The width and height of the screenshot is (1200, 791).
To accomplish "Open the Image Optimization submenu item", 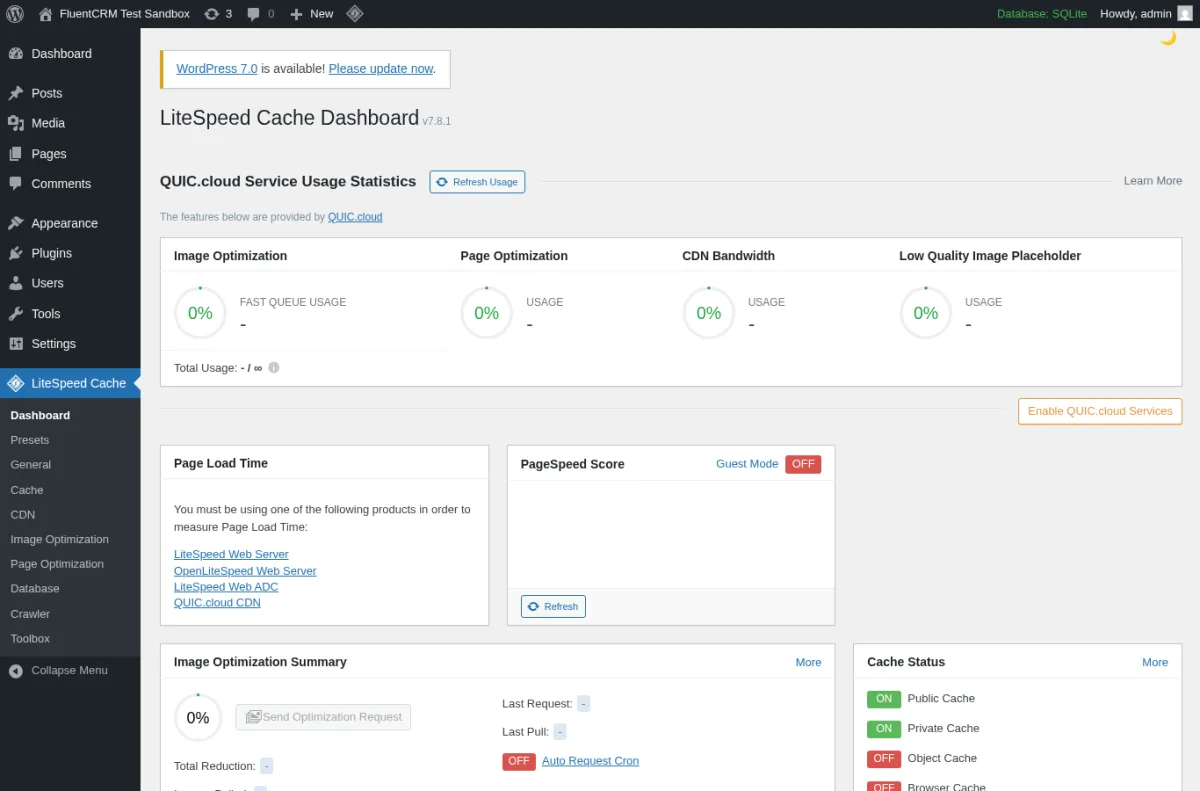I will point(60,539).
